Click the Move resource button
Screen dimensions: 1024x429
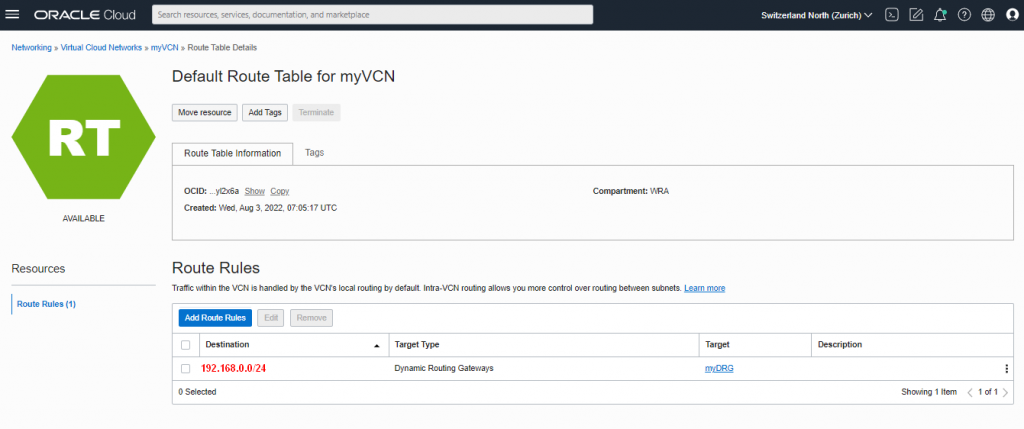[204, 112]
